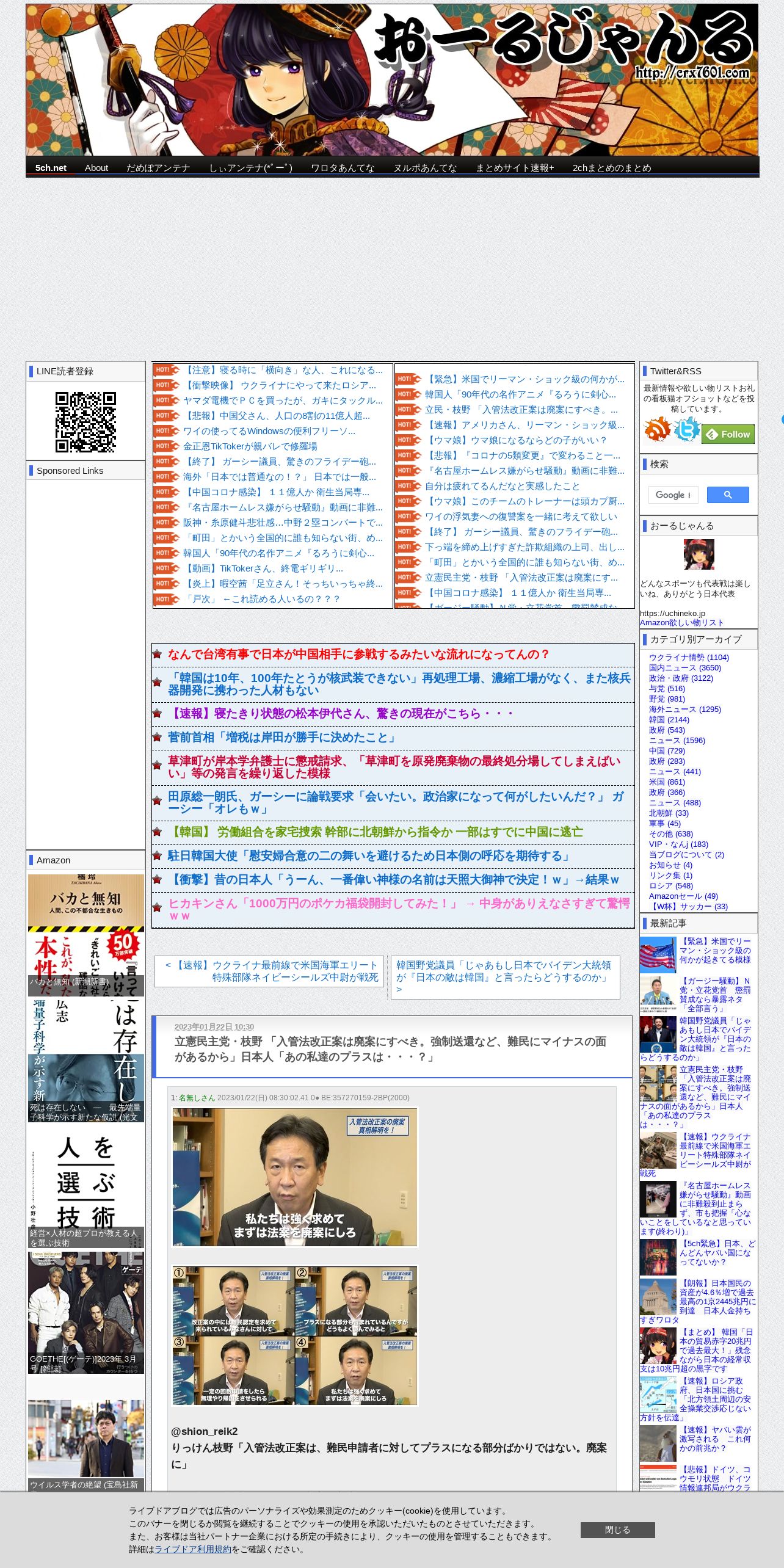
Task: Click the HOT icon beside 【ウマ娘】ウマ娘になるなら
Action: pos(408,440)
